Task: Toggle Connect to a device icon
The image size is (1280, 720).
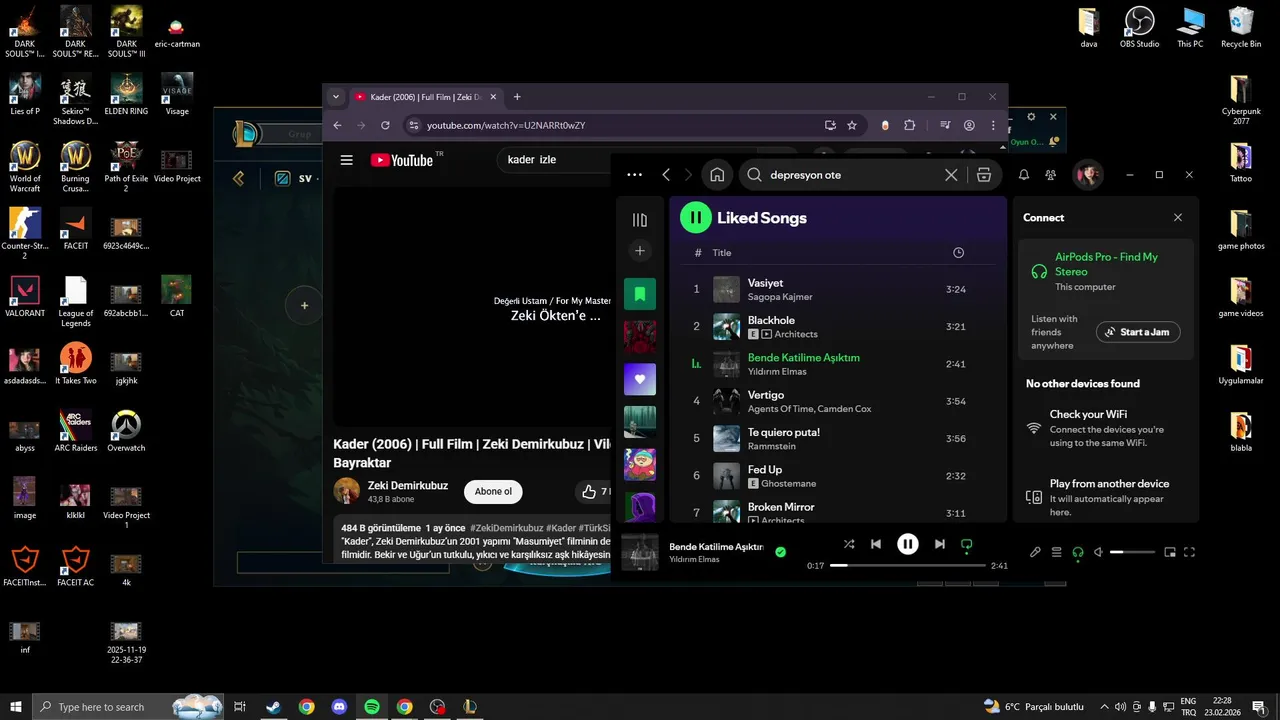Action: (1077, 552)
